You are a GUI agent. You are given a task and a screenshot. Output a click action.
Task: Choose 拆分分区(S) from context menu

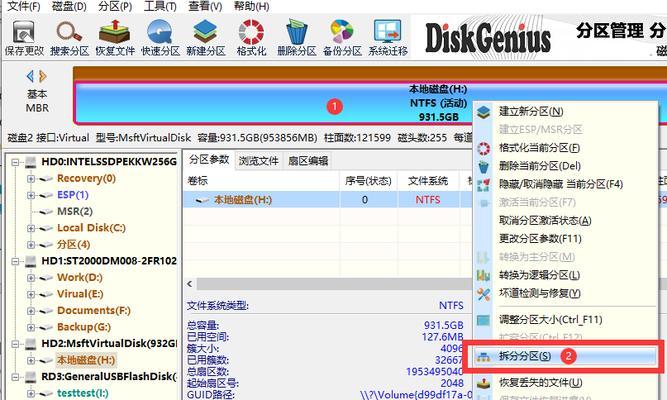coord(562,357)
